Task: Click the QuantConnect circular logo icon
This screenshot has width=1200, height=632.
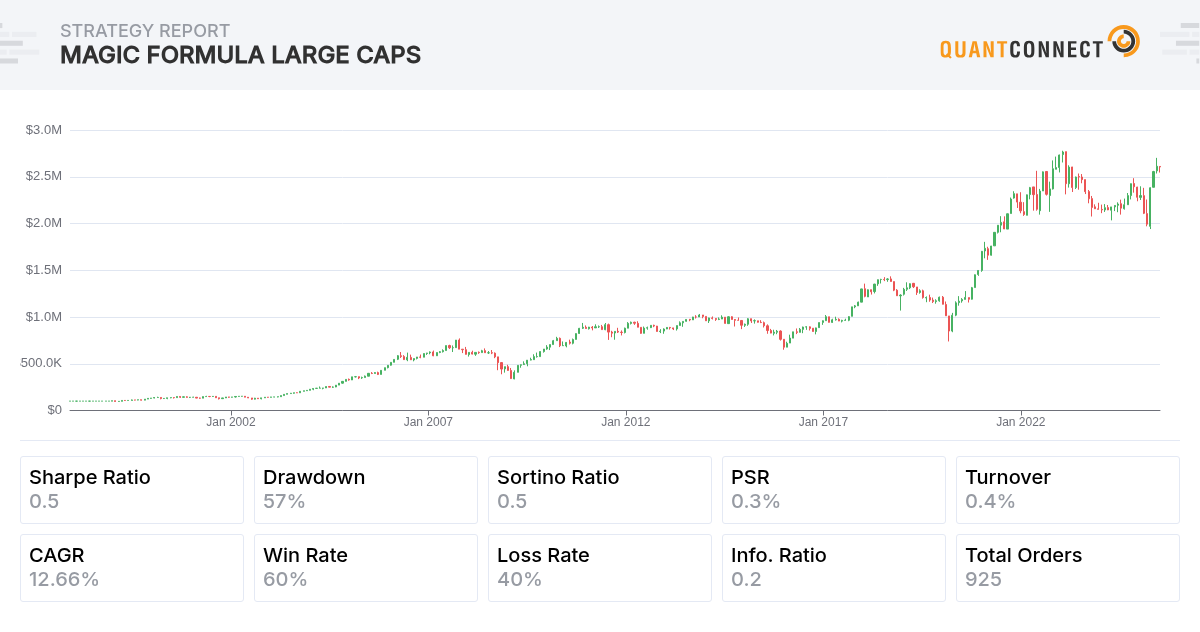Action: pyautogui.click(x=1124, y=41)
